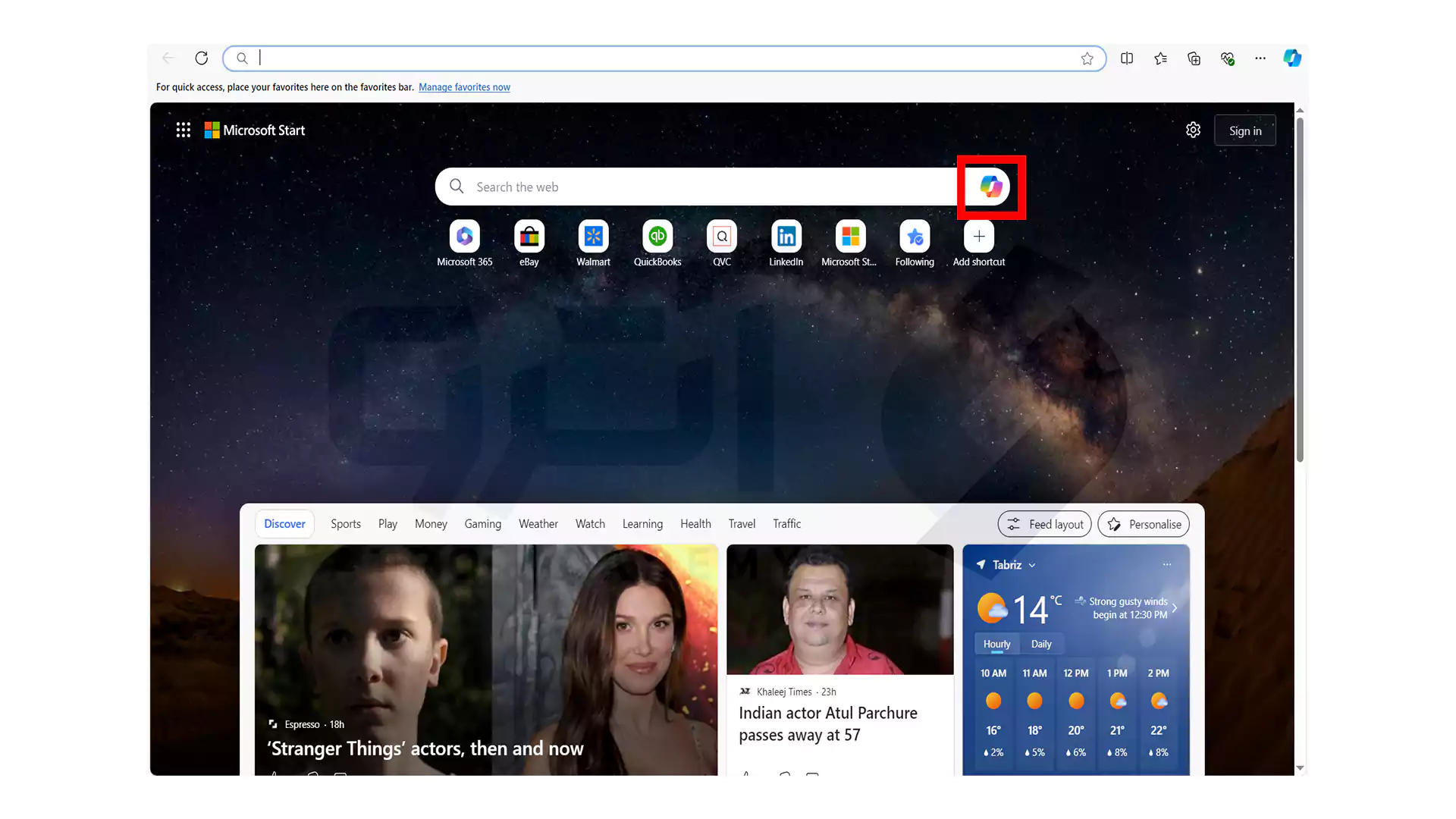Open page settings gear icon
Viewport: 1456px width, 819px height.
(x=1193, y=130)
